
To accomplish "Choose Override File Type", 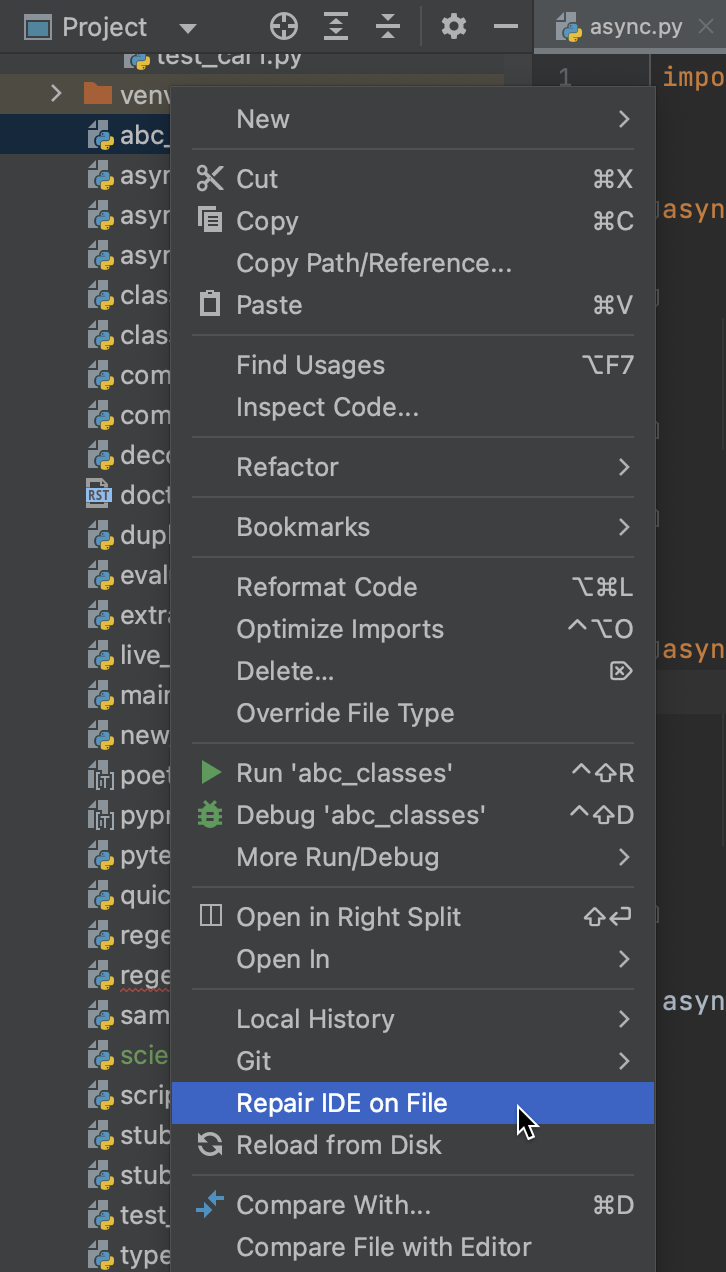I will [x=320, y=713].
